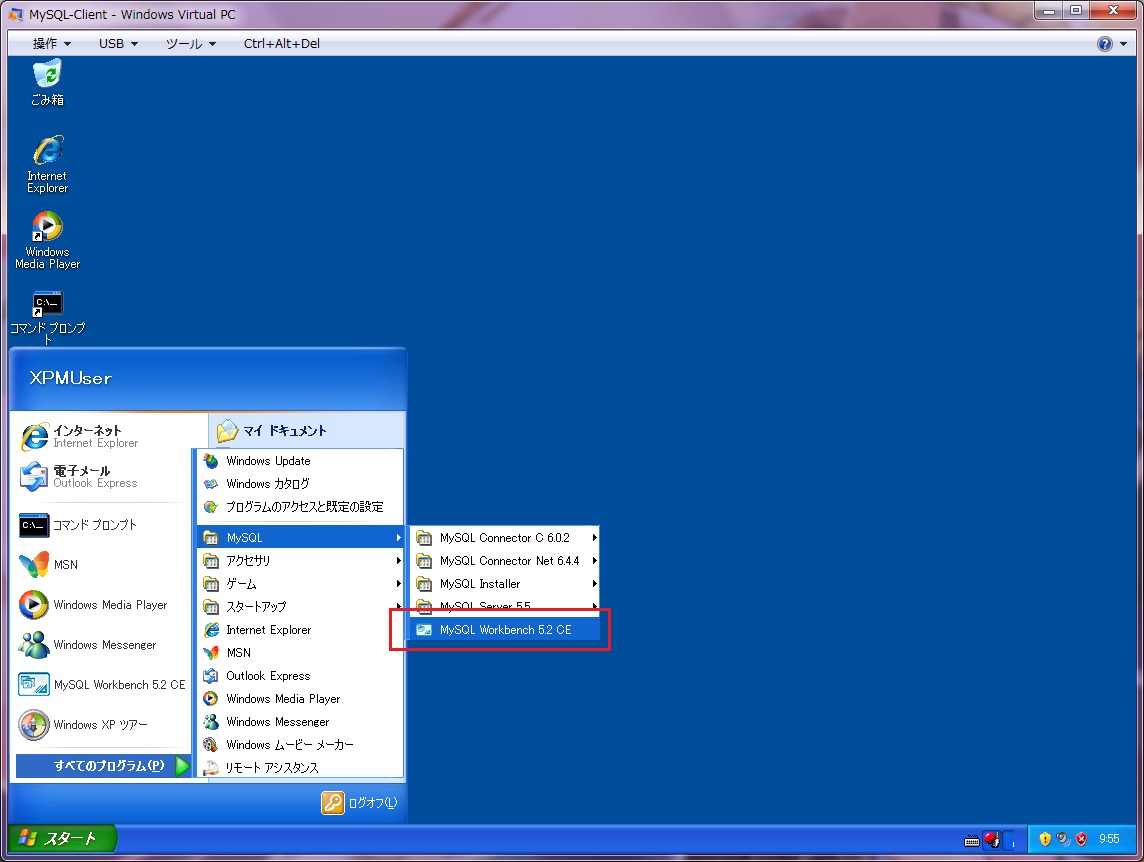The width and height of the screenshot is (1144, 862).
Task: Open the コマンド プロンプト desktop shortcut
Action: coord(47,317)
